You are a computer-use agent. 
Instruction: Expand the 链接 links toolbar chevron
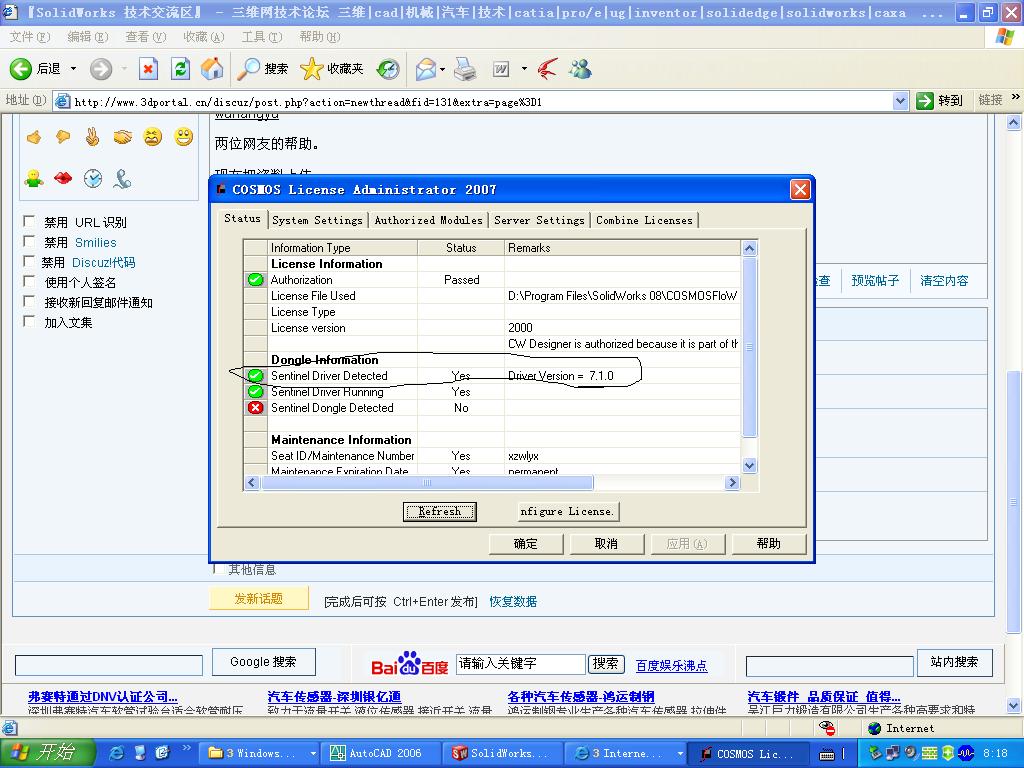pos(1016,97)
